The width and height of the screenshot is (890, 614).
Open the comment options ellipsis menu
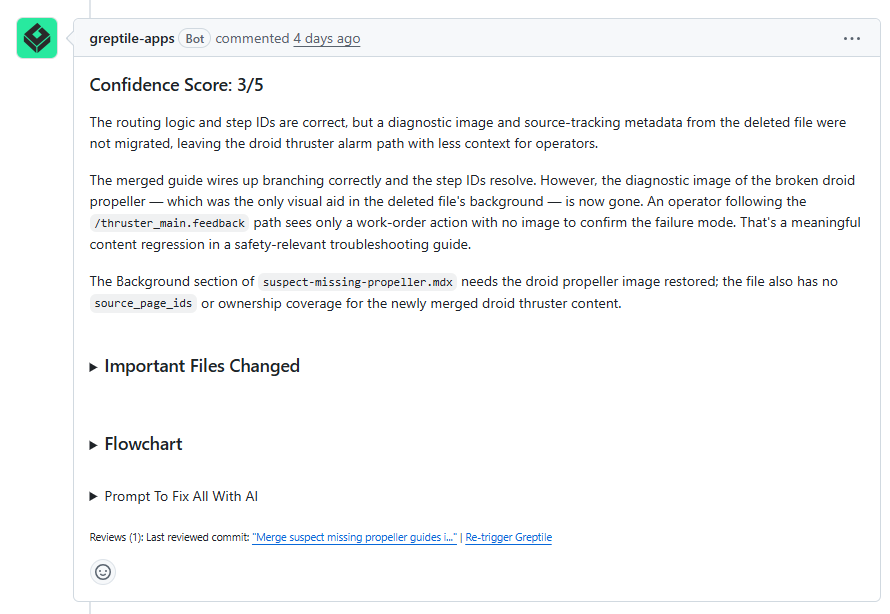click(x=851, y=39)
